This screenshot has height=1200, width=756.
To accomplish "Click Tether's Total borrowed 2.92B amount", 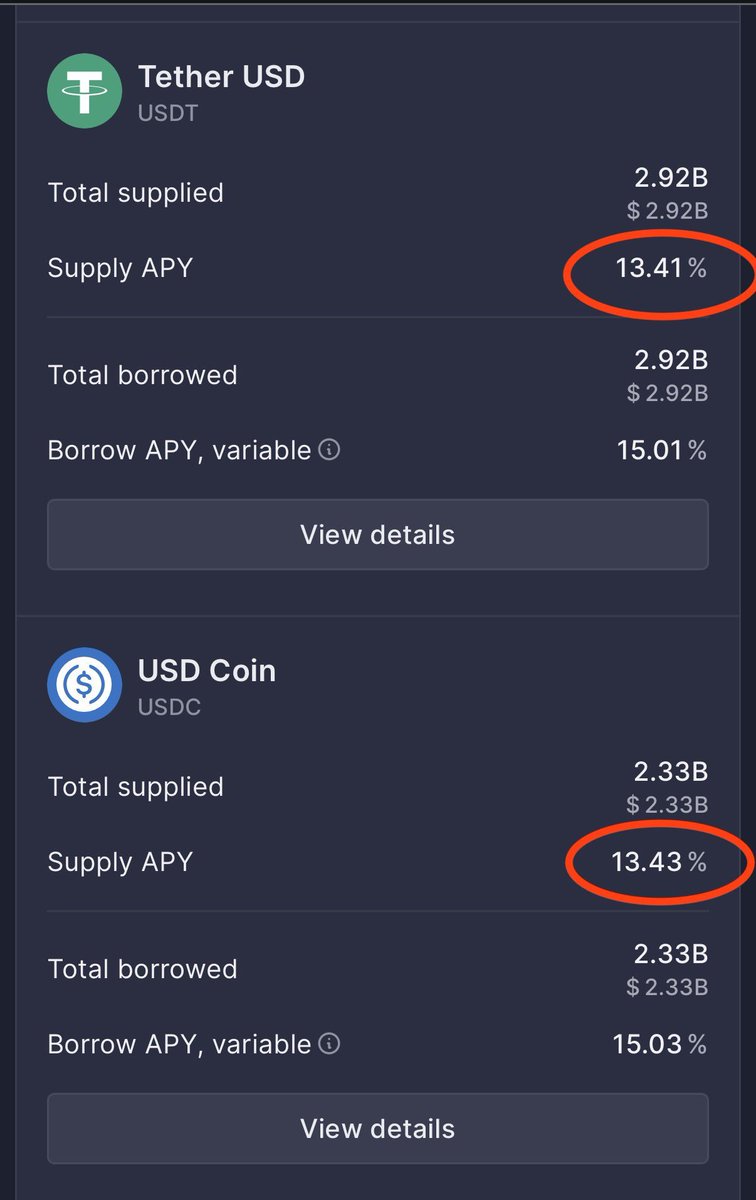I will (671, 360).
